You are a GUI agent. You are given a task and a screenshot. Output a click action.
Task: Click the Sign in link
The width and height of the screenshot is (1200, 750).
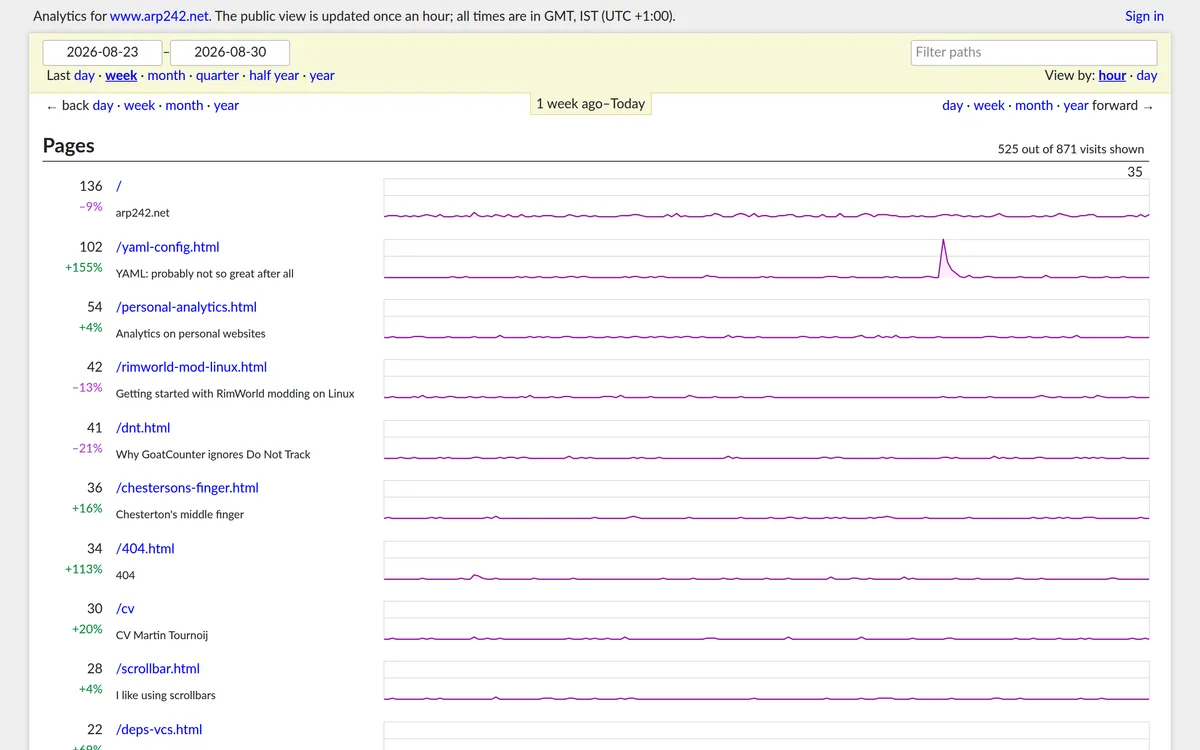point(1144,16)
